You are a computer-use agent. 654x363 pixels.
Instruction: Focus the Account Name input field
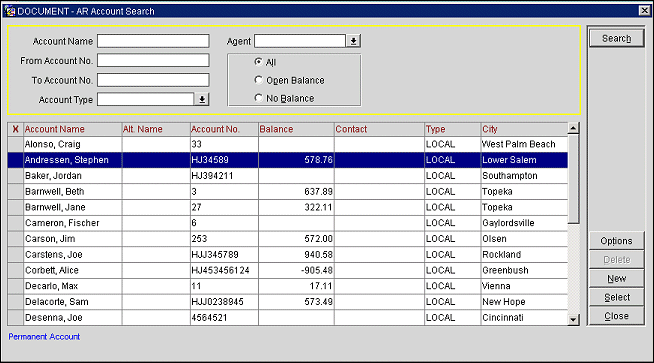click(153, 41)
